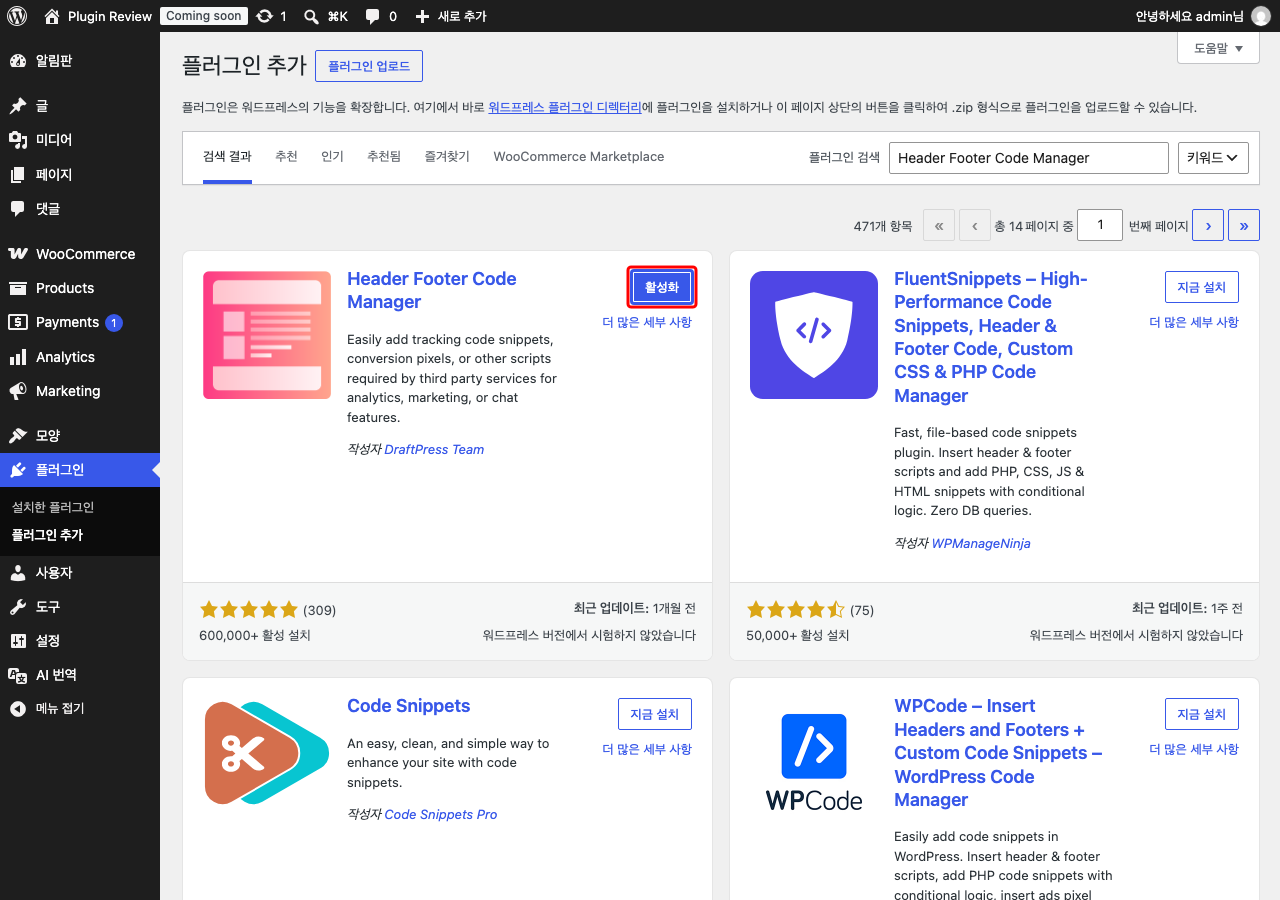Image resolution: width=1280 pixels, height=900 pixels.
Task: Click the AI 번역 translate icon
Action: click(17, 675)
